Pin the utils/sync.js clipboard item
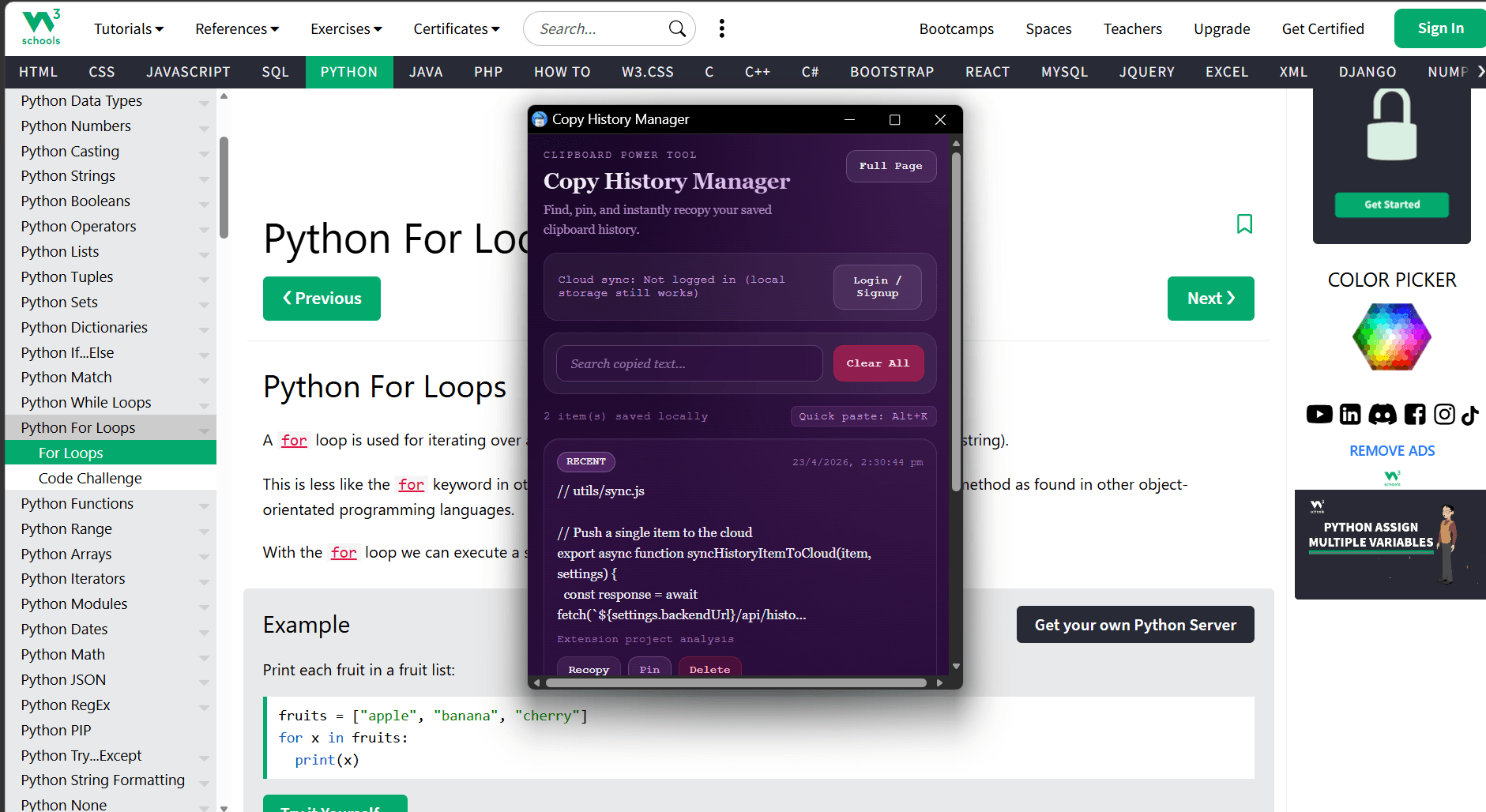The image size is (1486, 812). [649, 668]
